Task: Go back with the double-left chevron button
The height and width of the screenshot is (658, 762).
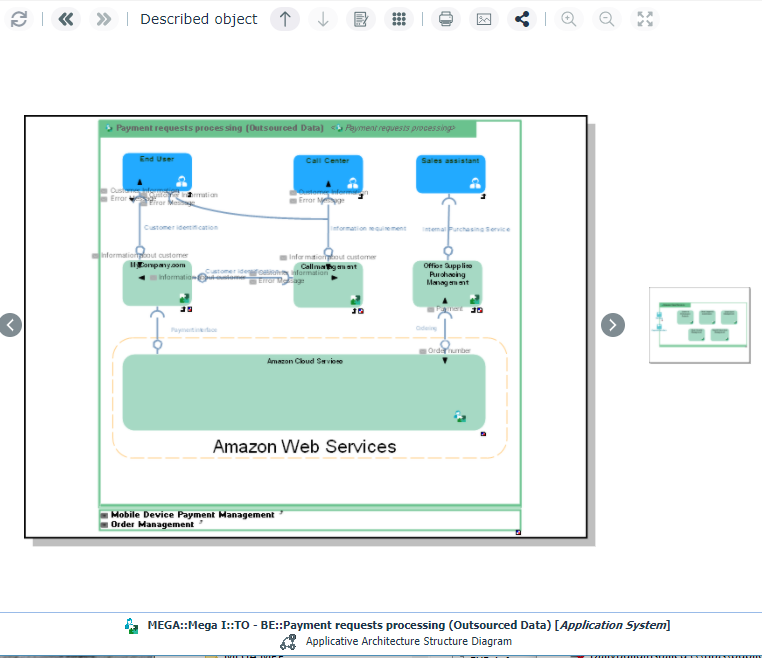Action: pyautogui.click(x=66, y=19)
